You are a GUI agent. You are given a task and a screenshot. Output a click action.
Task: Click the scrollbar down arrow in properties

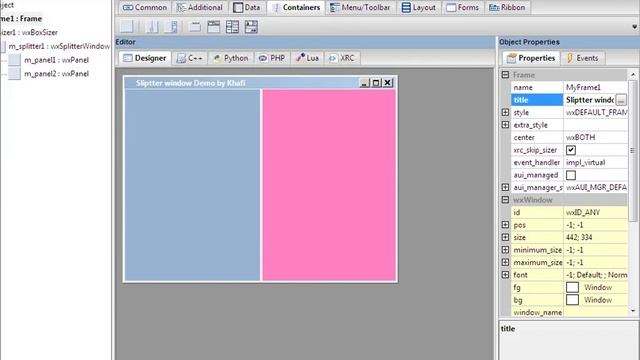633,311
